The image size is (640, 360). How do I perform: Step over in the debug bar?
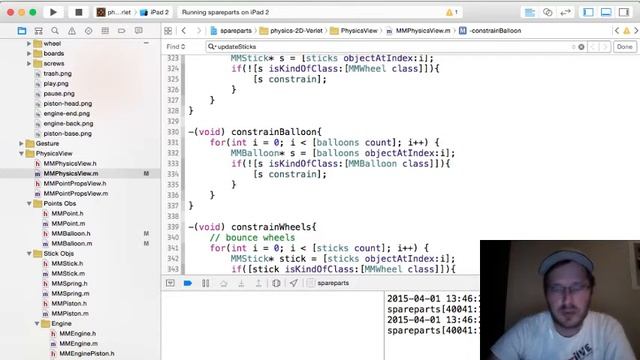[x=223, y=283]
